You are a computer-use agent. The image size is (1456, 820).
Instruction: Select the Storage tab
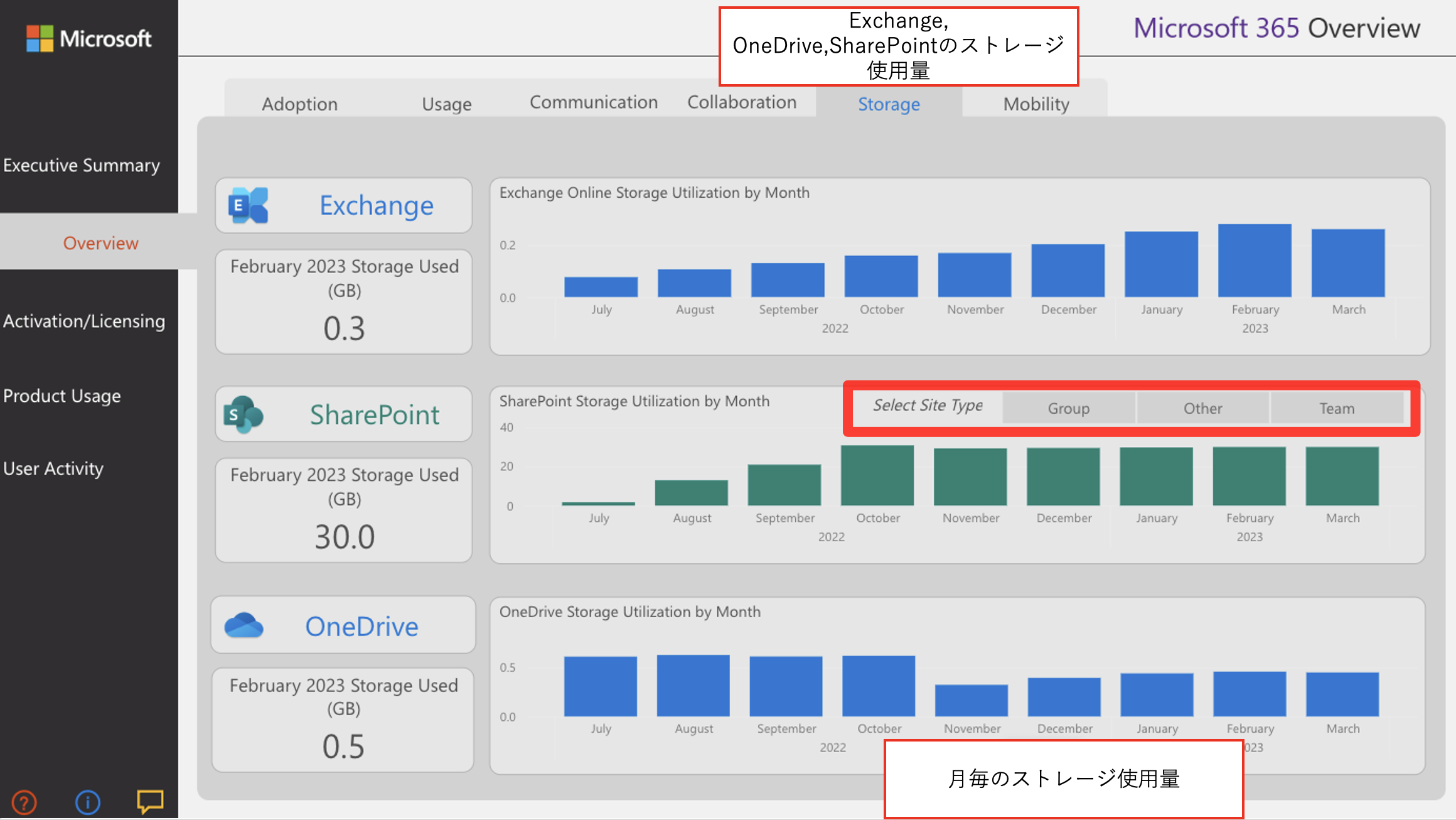(889, 104)
